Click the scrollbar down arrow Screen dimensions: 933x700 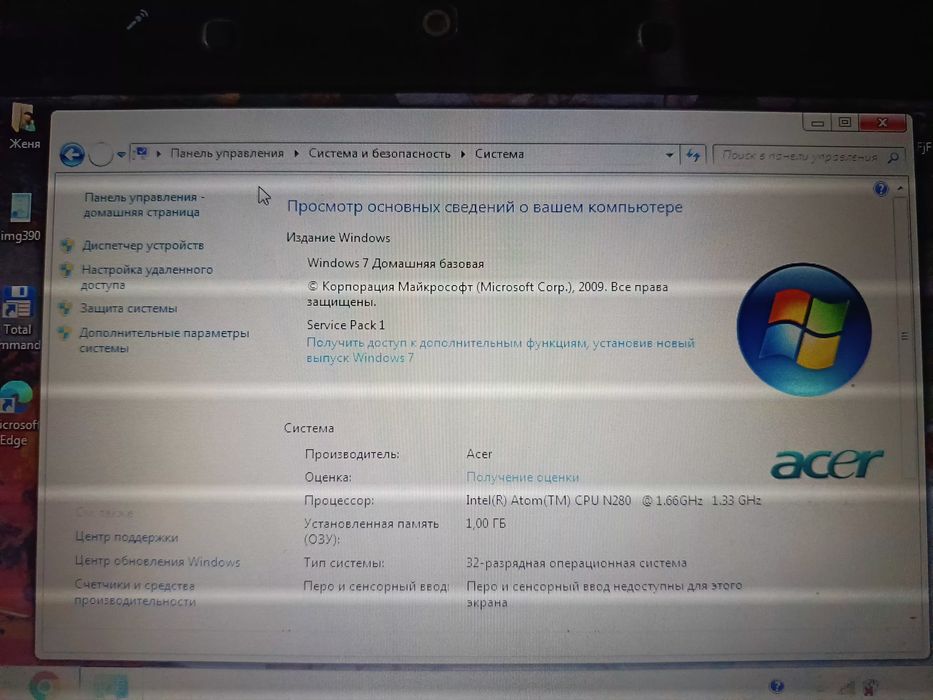click(x=913, y=619)
